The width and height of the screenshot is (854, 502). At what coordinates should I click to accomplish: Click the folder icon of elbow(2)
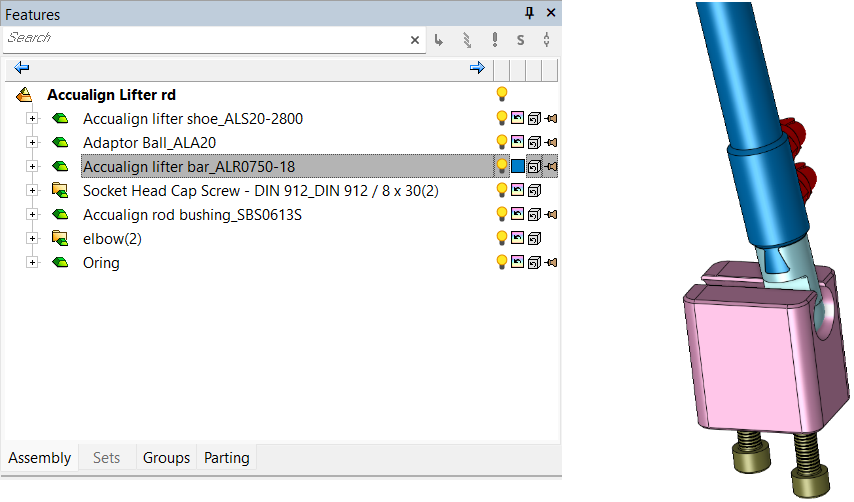point(60,238)
